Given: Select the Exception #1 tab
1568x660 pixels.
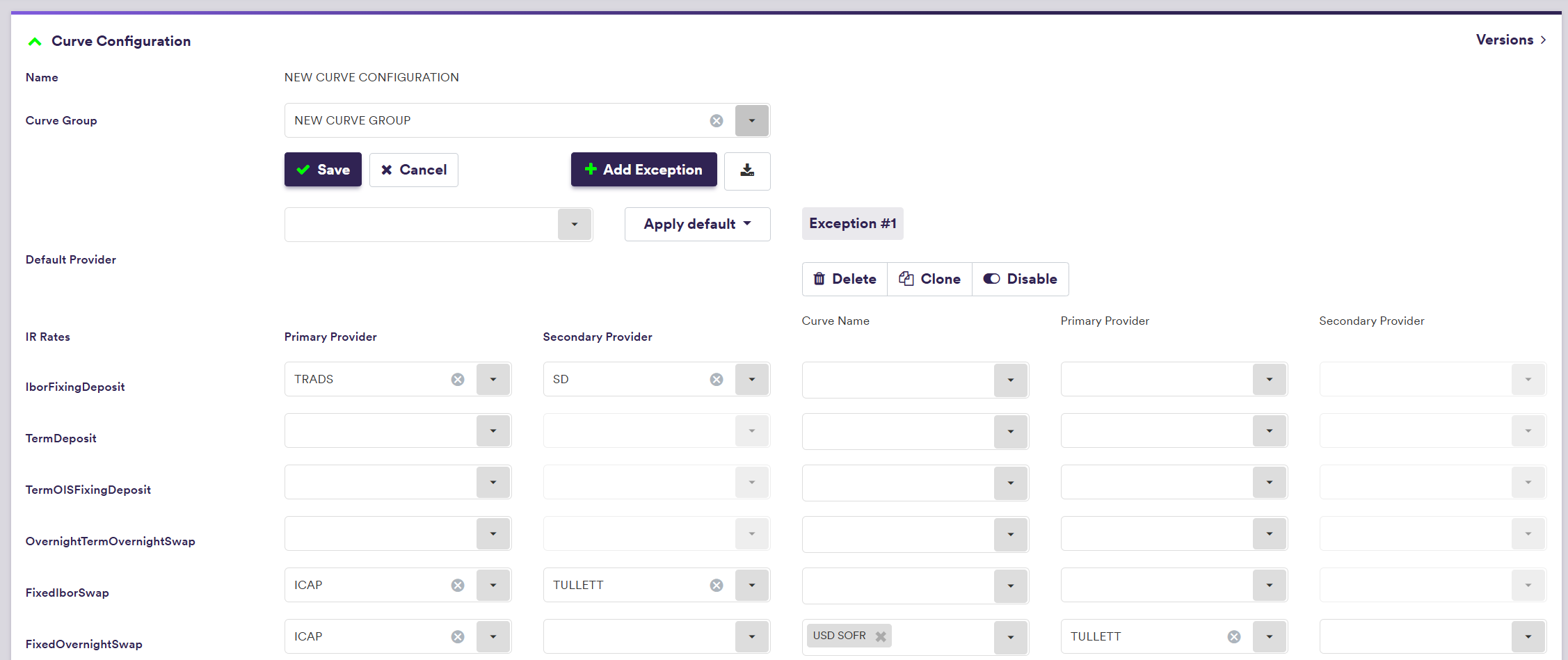Looking at the screenshot, I should (x=852, y=224).
